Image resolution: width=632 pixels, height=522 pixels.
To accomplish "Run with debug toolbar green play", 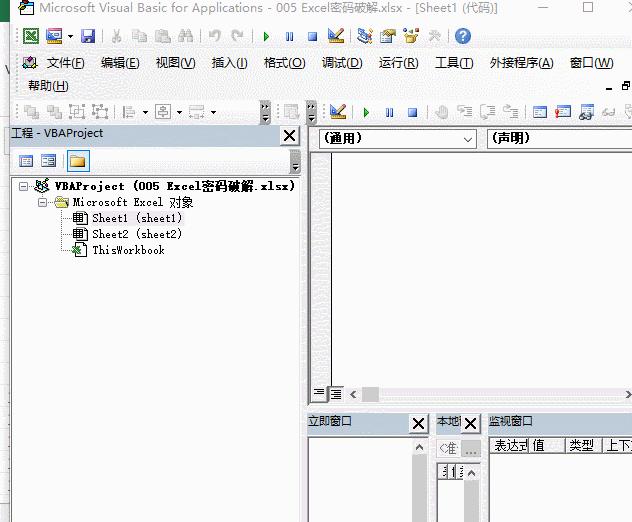I will [x=366, y=112].
